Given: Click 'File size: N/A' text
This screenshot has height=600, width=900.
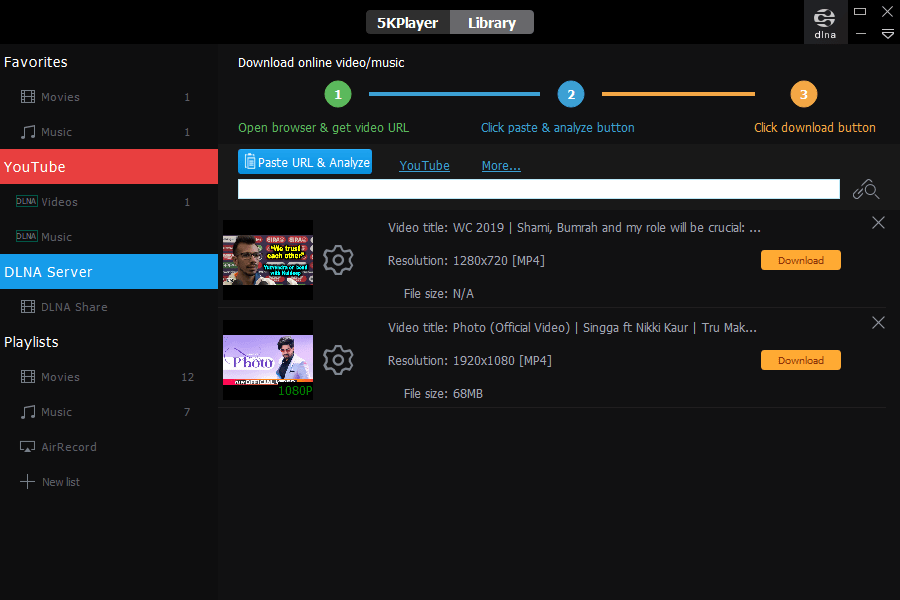Looking at the screenshot, I should (439, 294).
